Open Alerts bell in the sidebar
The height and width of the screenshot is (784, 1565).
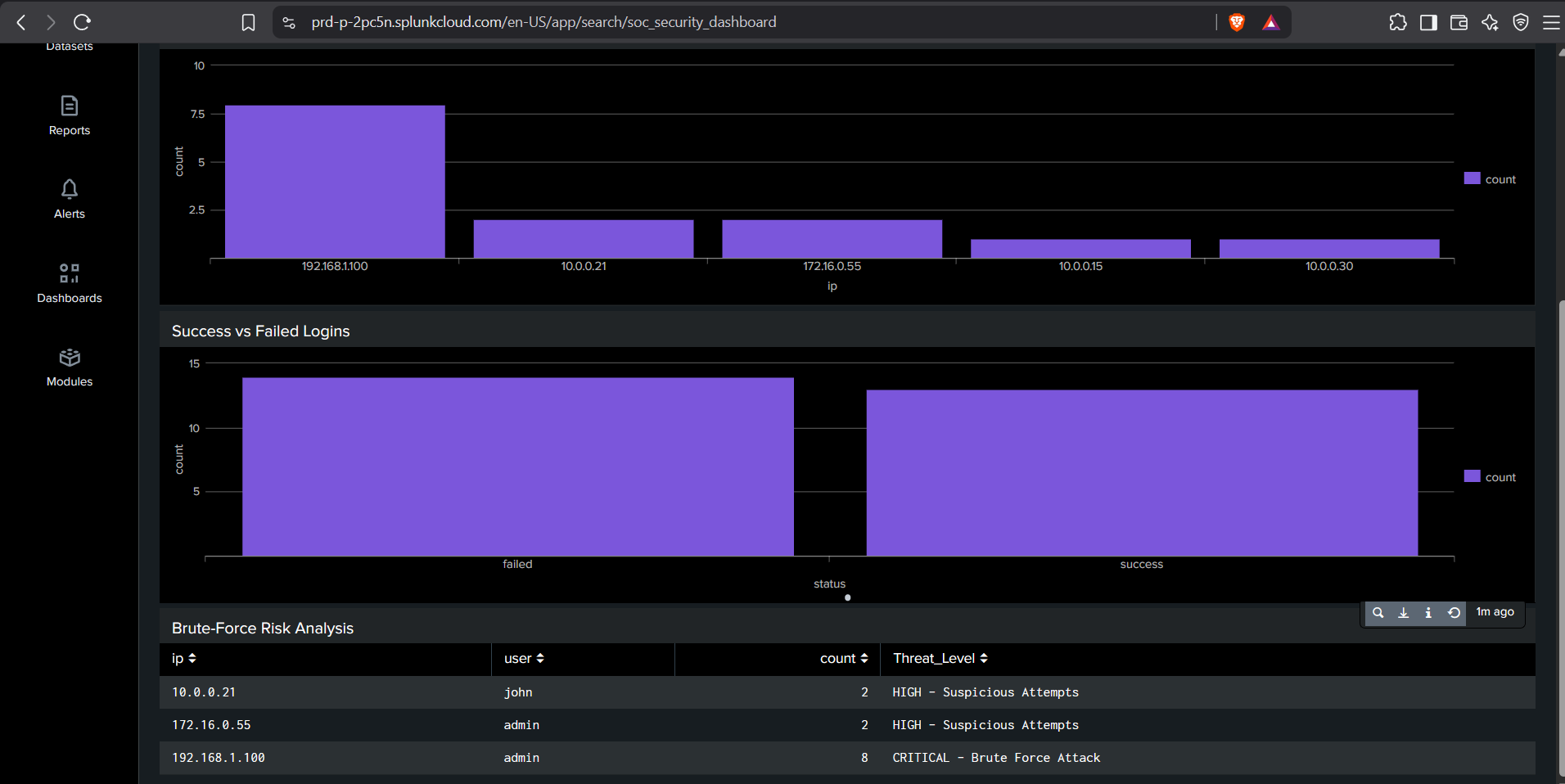[70, 199]
